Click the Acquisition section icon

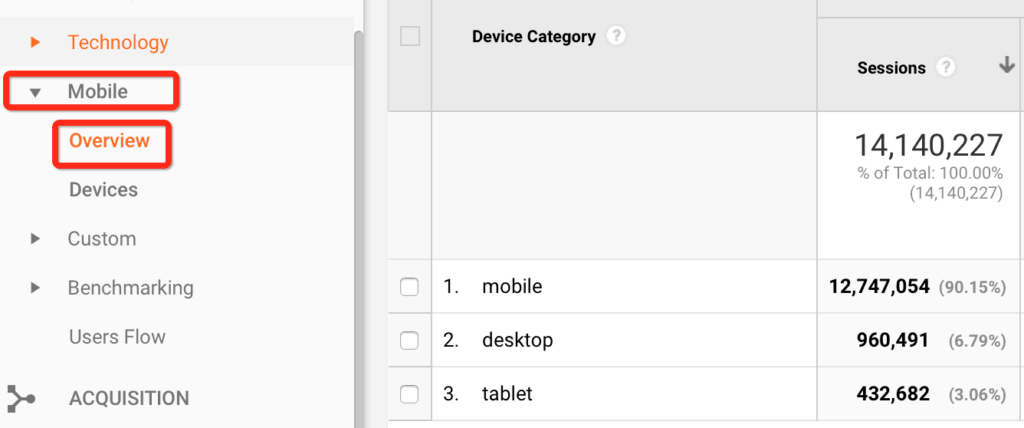click(x=21, y=399)
